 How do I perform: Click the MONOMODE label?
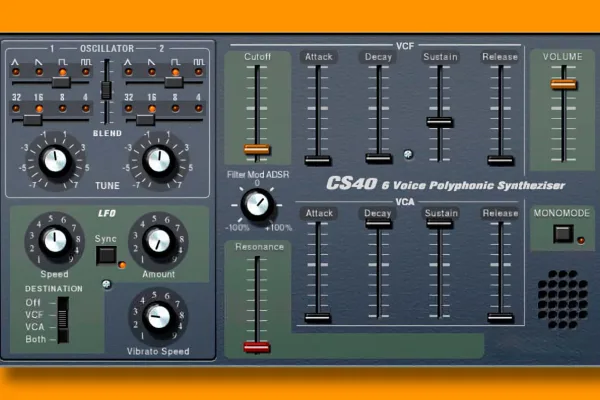[562, 213]
